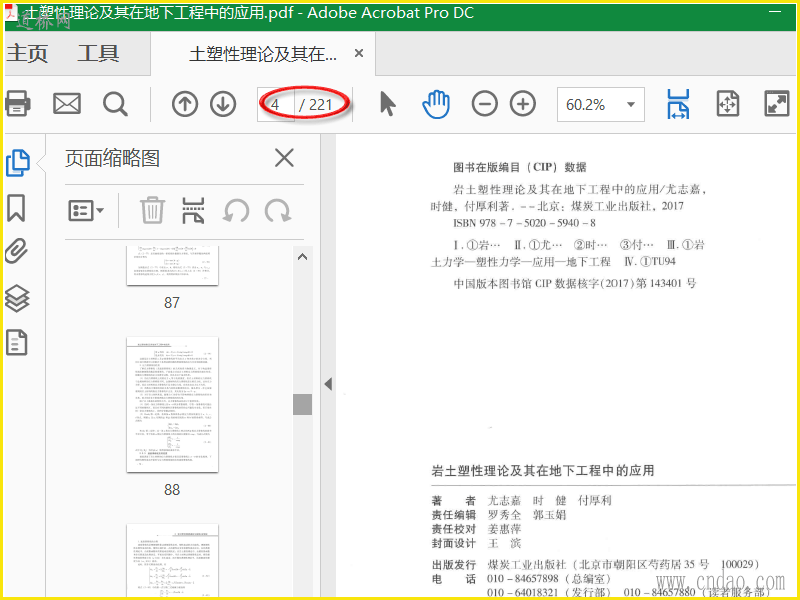Open the layers sidebar panel

[x=17, y=298]
